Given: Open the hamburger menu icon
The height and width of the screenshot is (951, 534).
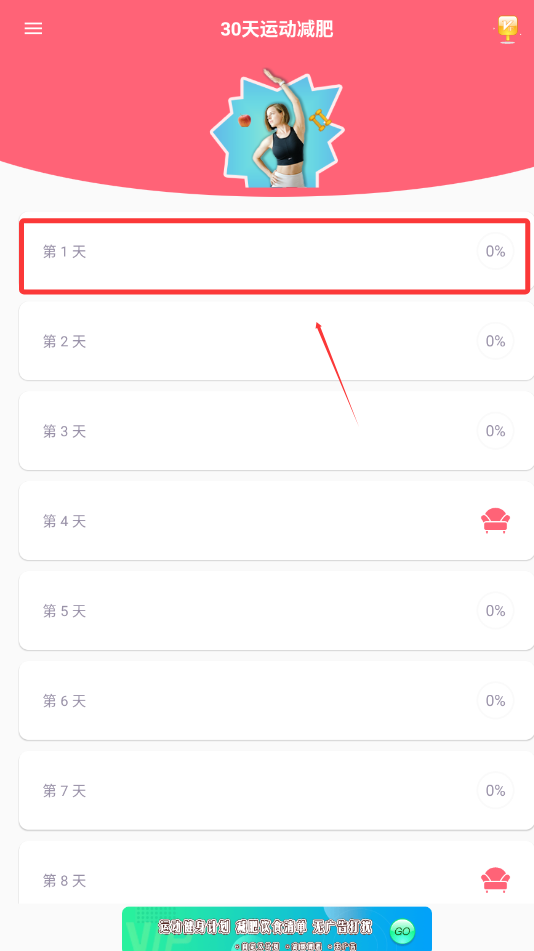Looking at the screenshot, I should pyautogui.click(x=33, y=29).
